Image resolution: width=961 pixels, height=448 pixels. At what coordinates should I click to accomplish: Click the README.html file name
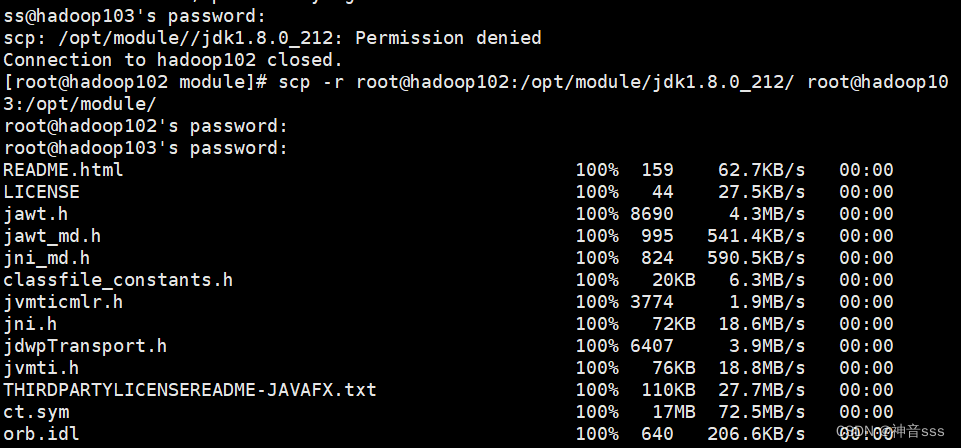[63, 170]
